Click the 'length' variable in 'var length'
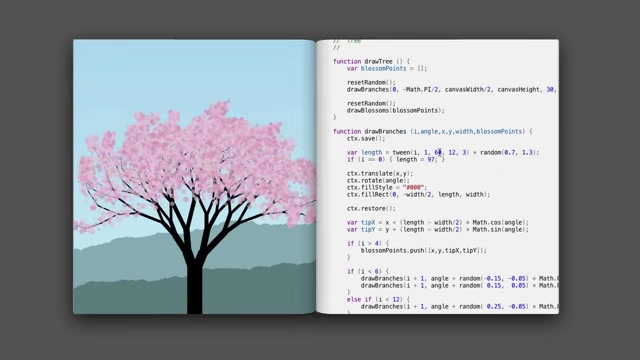This screenshot has width=640, height=360. (371, 152)
